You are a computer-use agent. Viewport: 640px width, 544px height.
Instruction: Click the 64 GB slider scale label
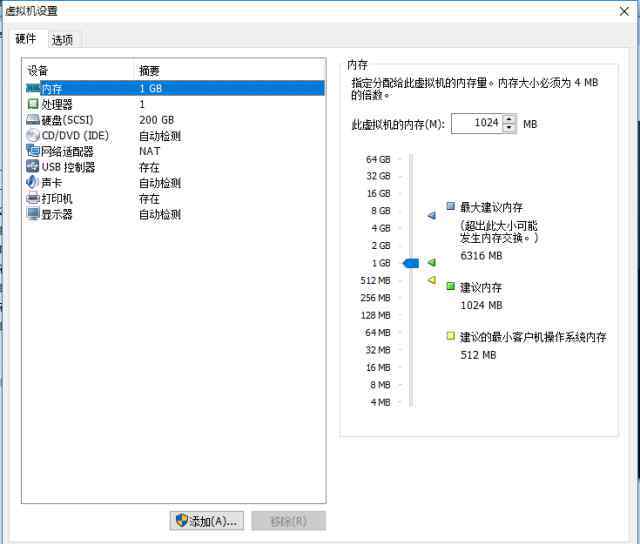point(378,159)
